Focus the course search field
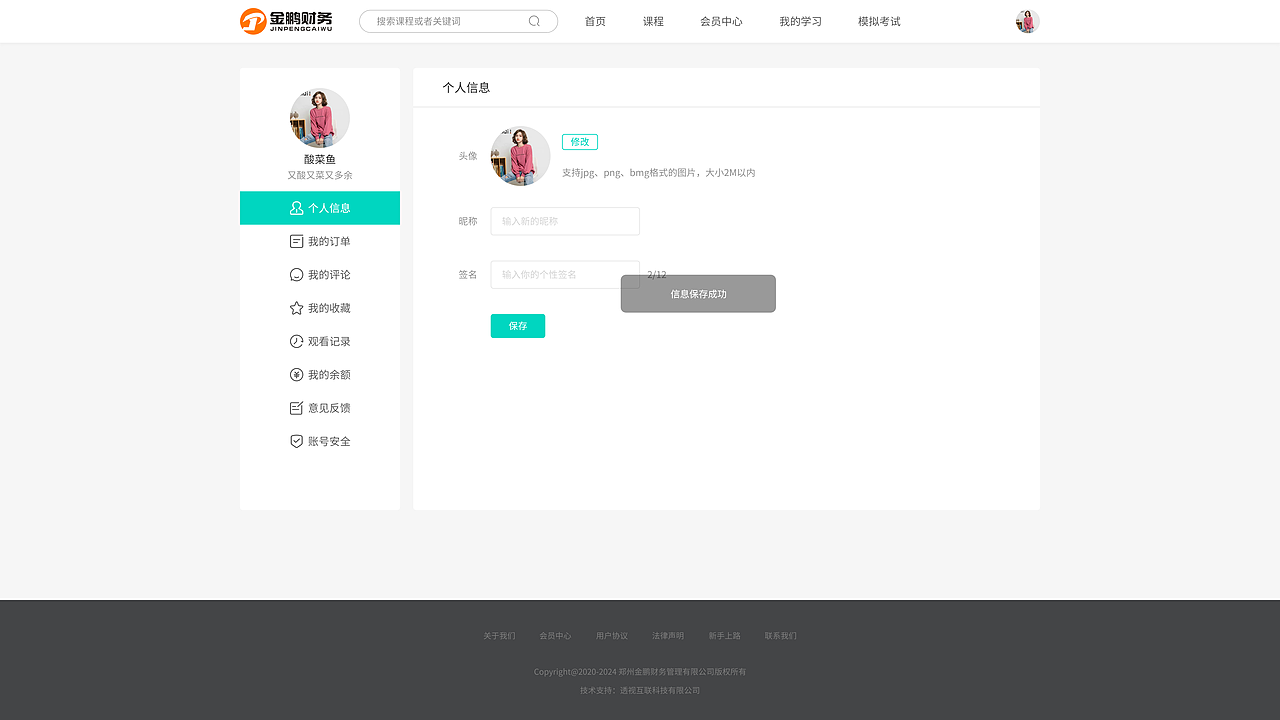The width and height of the screenshot is (1280, 720). click(458, 21)
